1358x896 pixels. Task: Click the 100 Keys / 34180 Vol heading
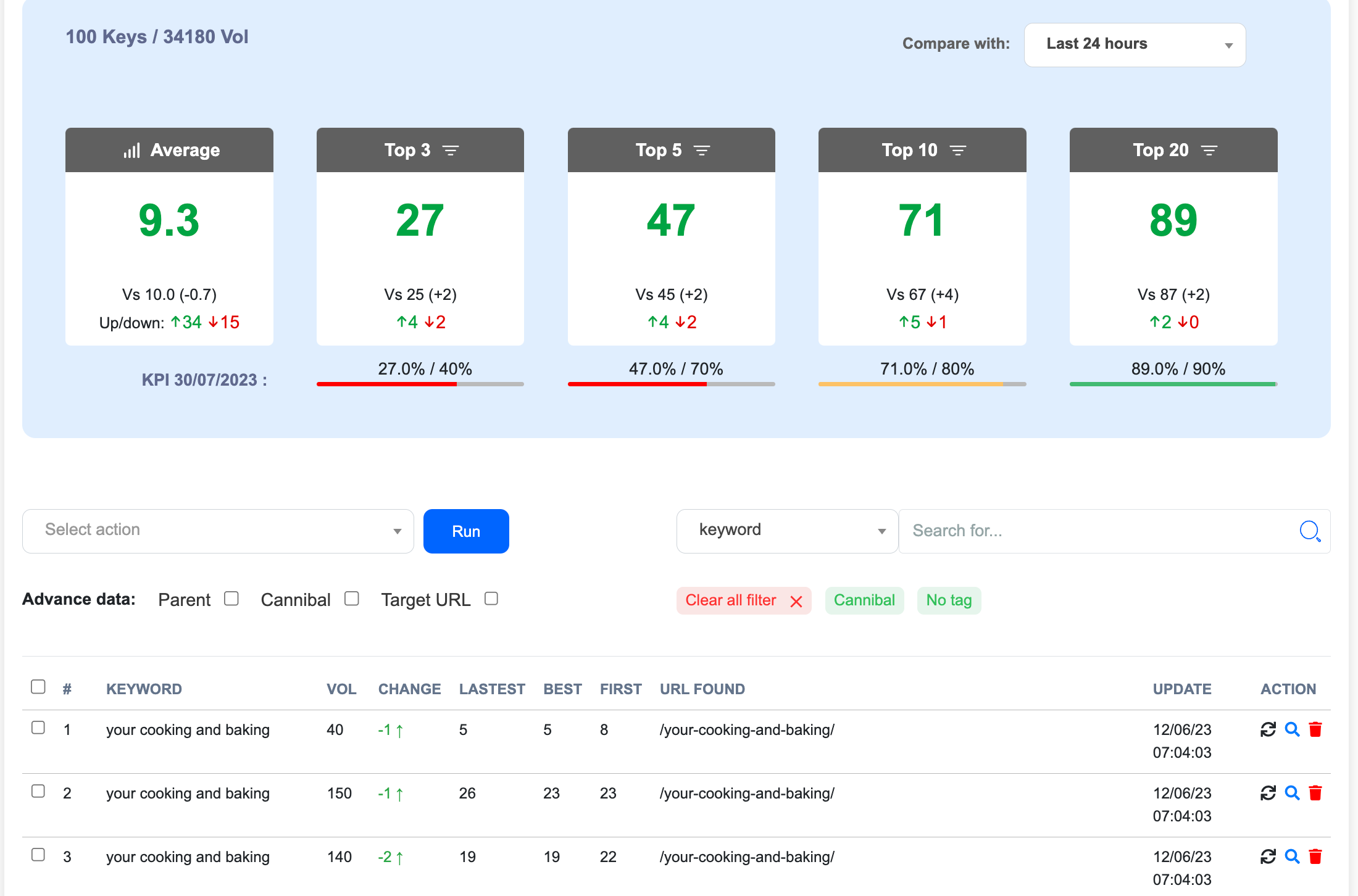tap(157, 37)
